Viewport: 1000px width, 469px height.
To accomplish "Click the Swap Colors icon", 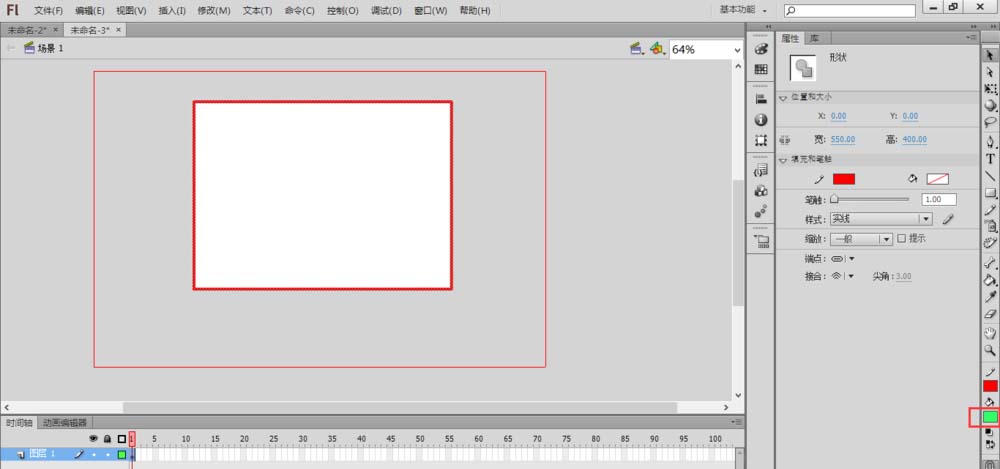I will tap(990, 443).
